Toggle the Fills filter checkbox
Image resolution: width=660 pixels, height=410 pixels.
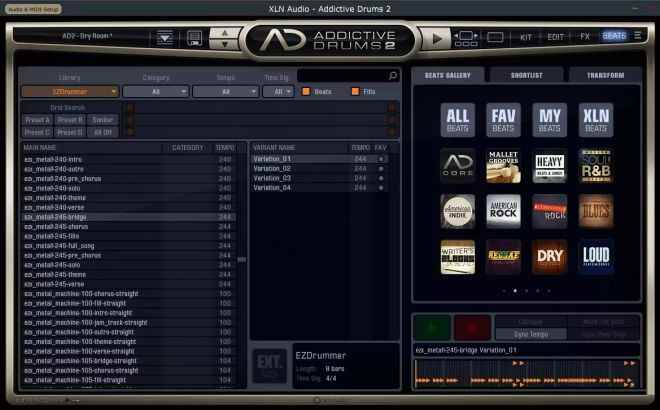tap(355, 91)
